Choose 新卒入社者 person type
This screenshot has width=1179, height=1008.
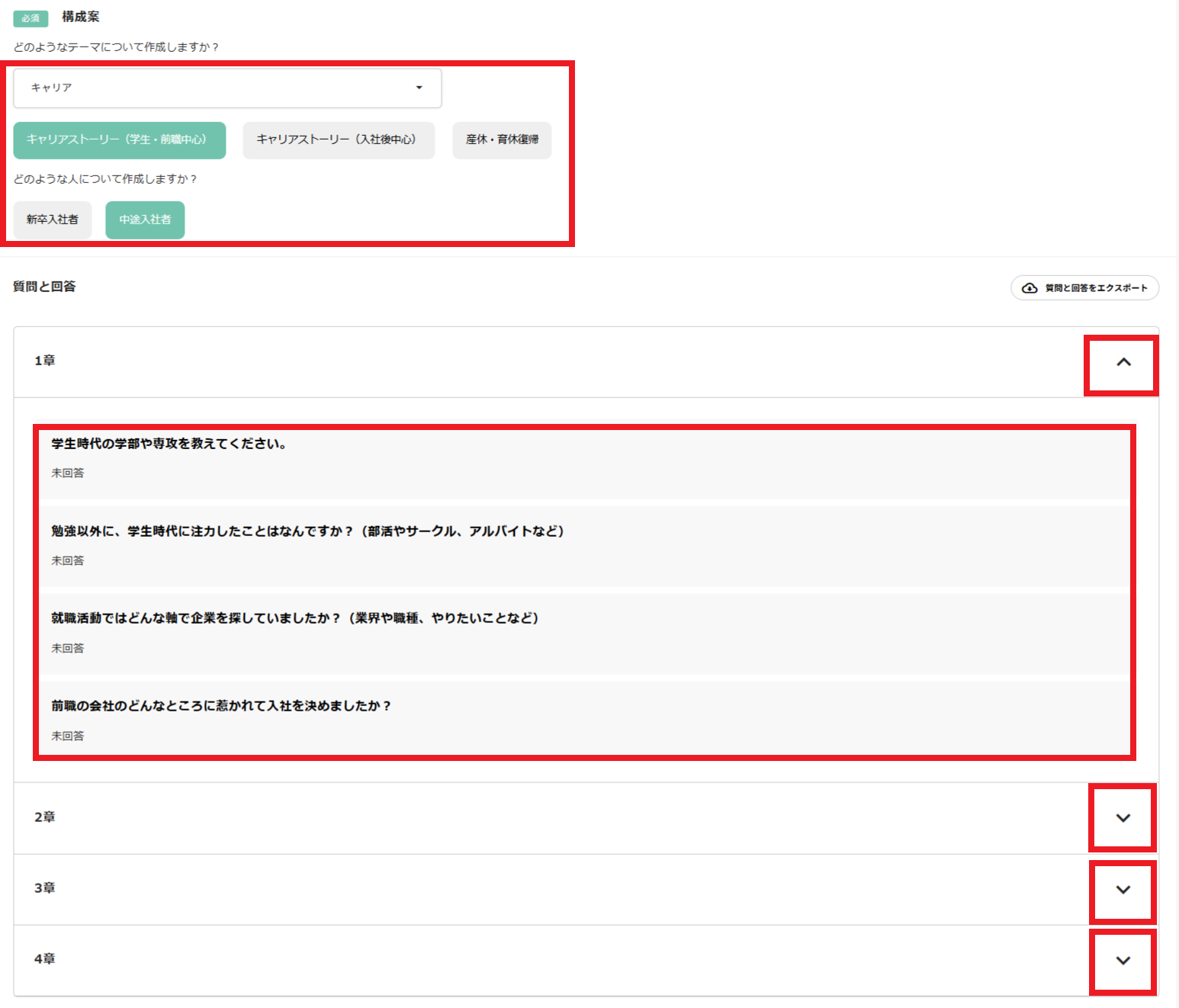click(x=53, y=220)
